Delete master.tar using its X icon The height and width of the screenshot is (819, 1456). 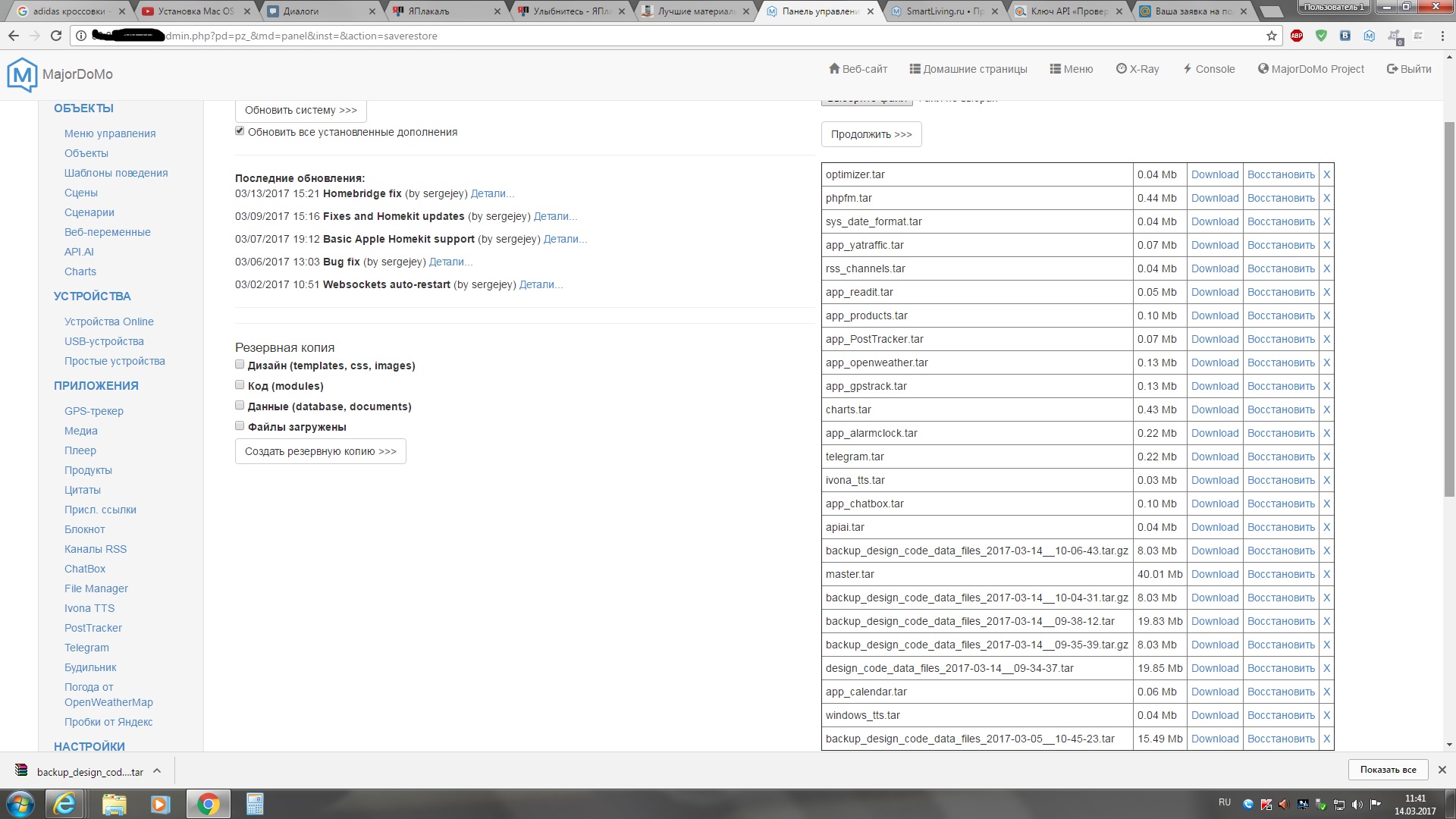(x=1326, y=574)
